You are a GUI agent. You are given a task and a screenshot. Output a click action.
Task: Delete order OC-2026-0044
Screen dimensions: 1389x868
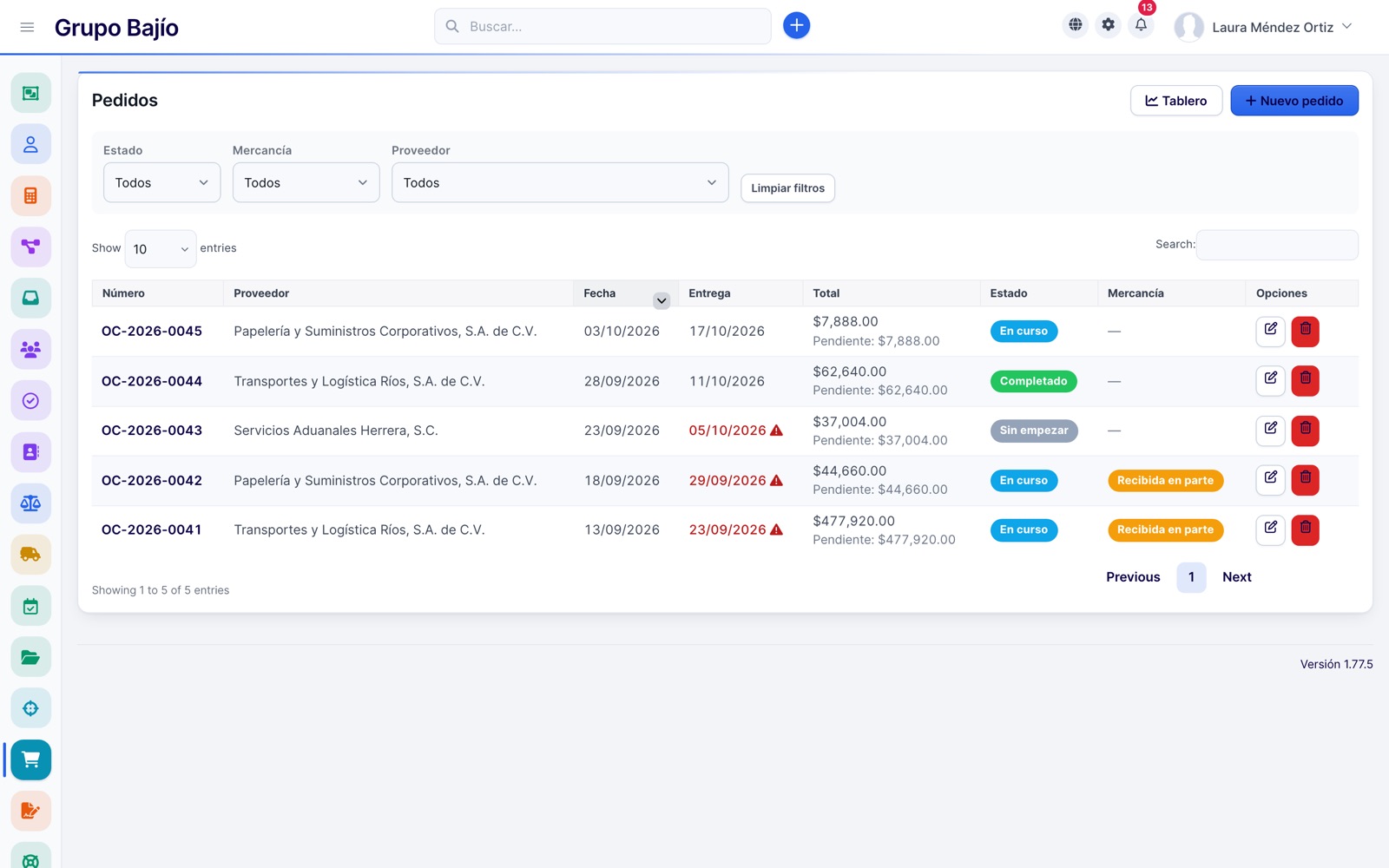[1305, 380]
